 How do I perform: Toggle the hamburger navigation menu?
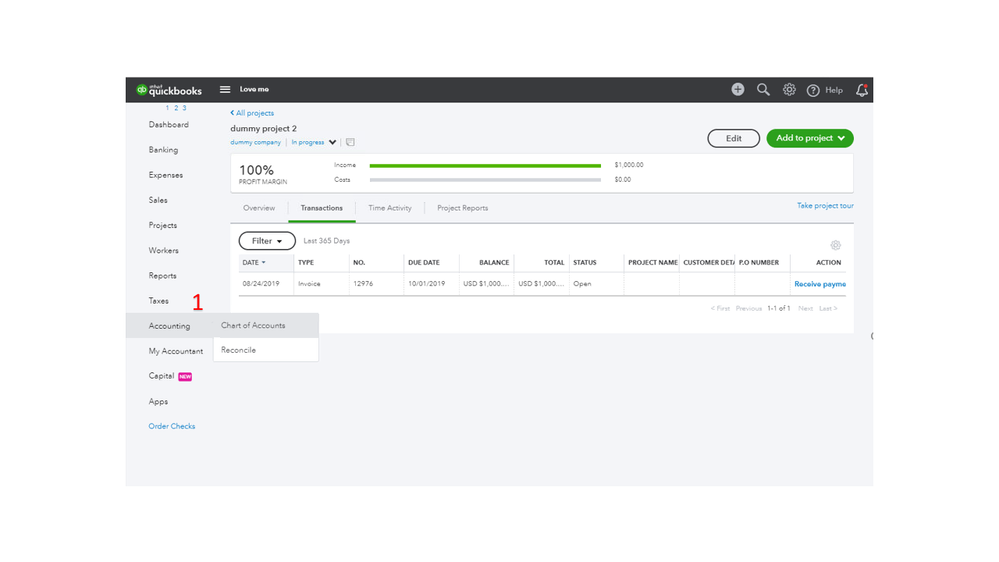[225, 89]
